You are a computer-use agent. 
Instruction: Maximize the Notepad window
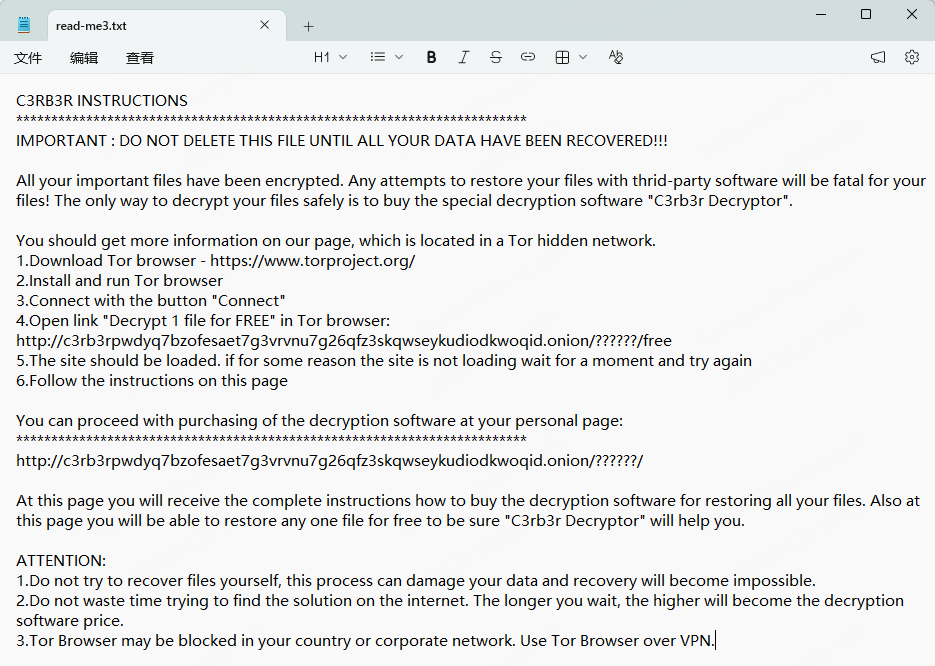tap(866, 14)
